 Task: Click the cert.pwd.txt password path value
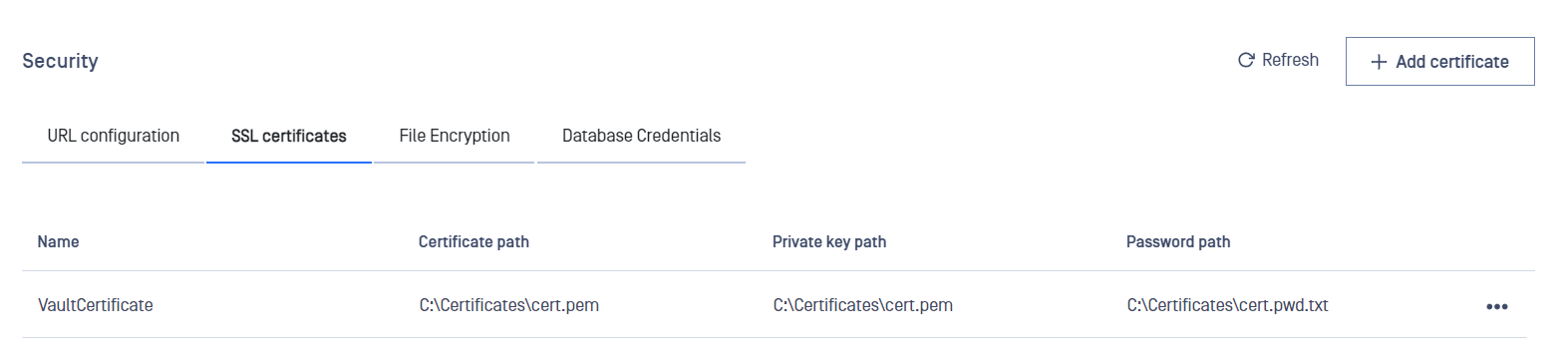coord(1228,305)
